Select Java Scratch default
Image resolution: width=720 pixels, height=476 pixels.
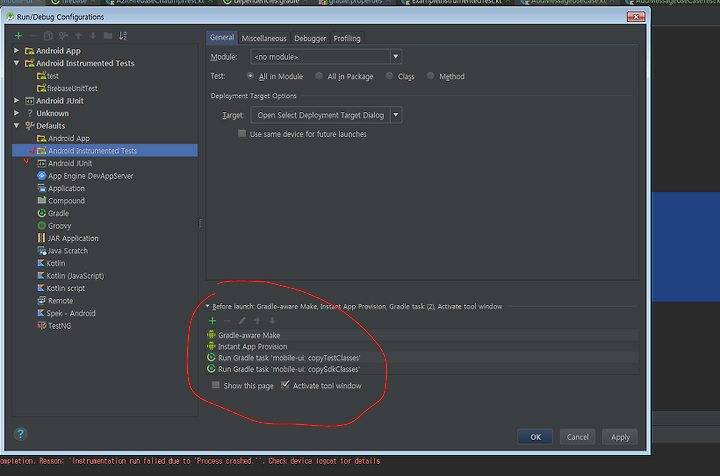pos(62,251)
